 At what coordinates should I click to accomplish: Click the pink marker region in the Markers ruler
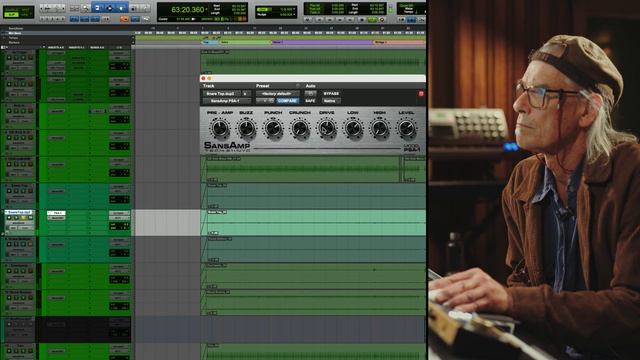click(x=399, y=42)
